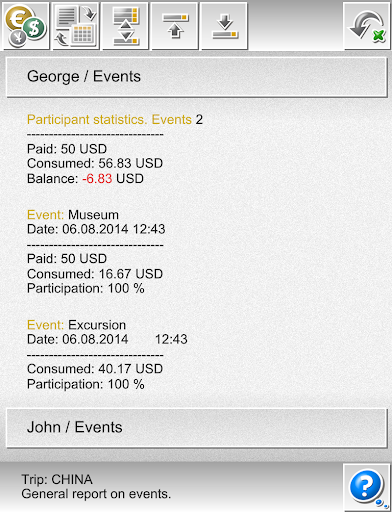
Task: Switch report view to table mode
Action: (x=76, y=26)
